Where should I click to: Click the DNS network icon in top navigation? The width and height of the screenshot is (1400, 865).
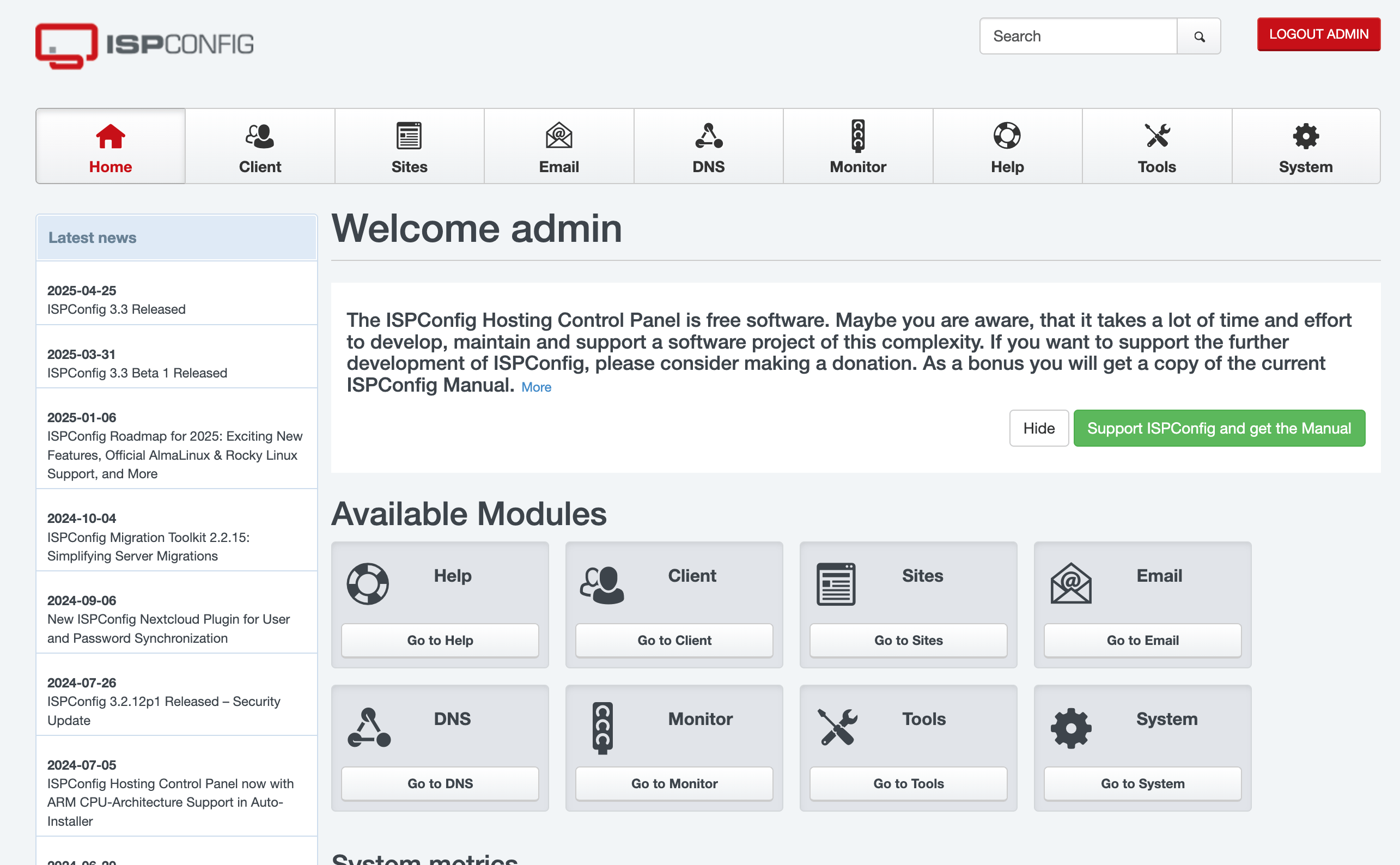tap(709, 136)
